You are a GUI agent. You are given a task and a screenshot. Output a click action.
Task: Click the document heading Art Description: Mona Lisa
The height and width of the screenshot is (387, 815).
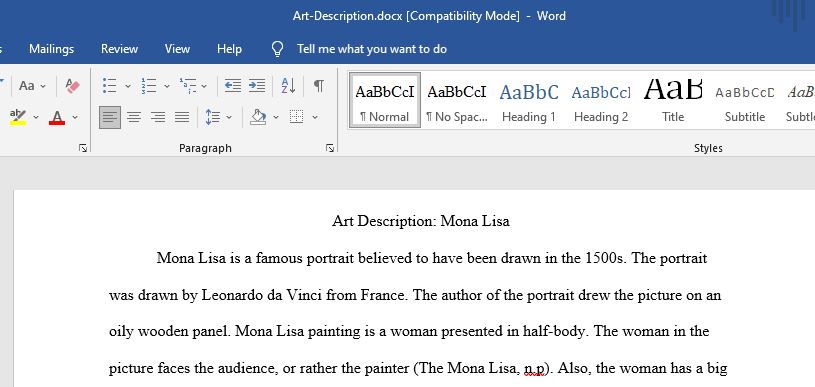421,221
